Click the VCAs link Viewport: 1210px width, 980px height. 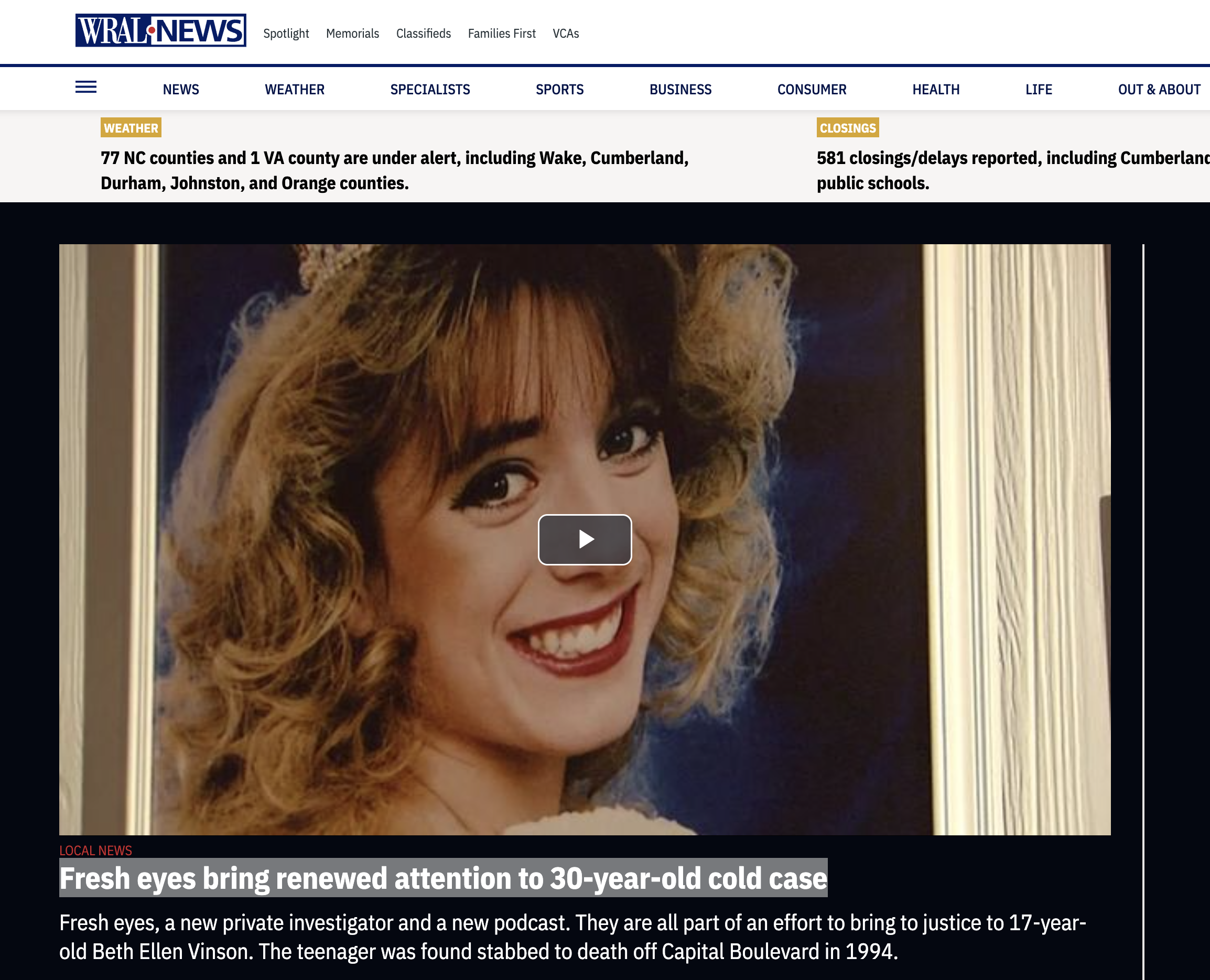(565, 34)
